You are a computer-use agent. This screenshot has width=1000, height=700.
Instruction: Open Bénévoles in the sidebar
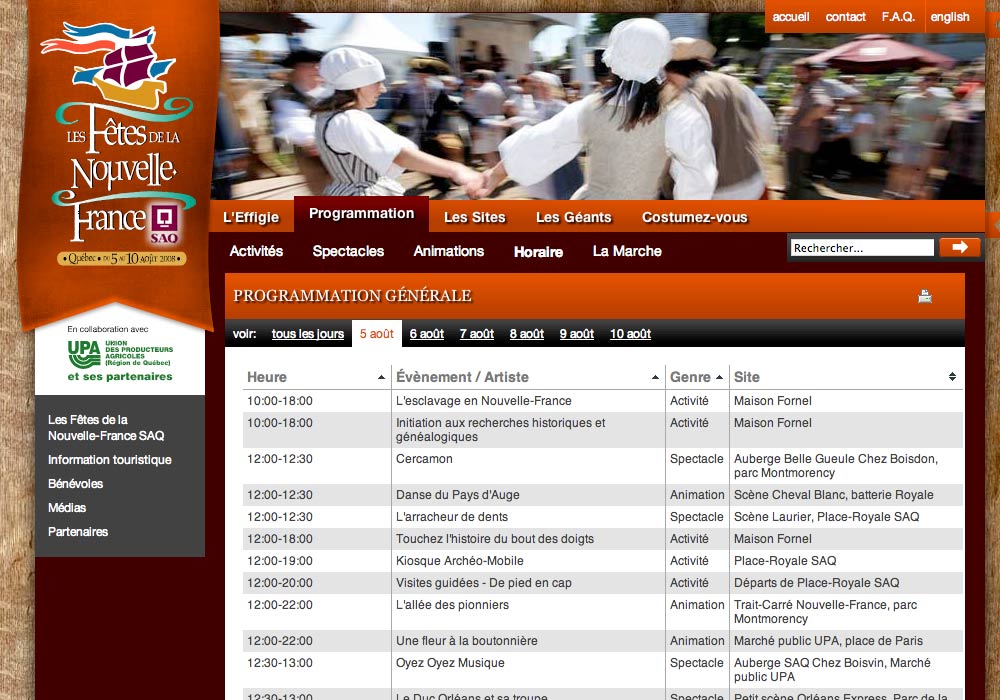(x=76, y=484)
